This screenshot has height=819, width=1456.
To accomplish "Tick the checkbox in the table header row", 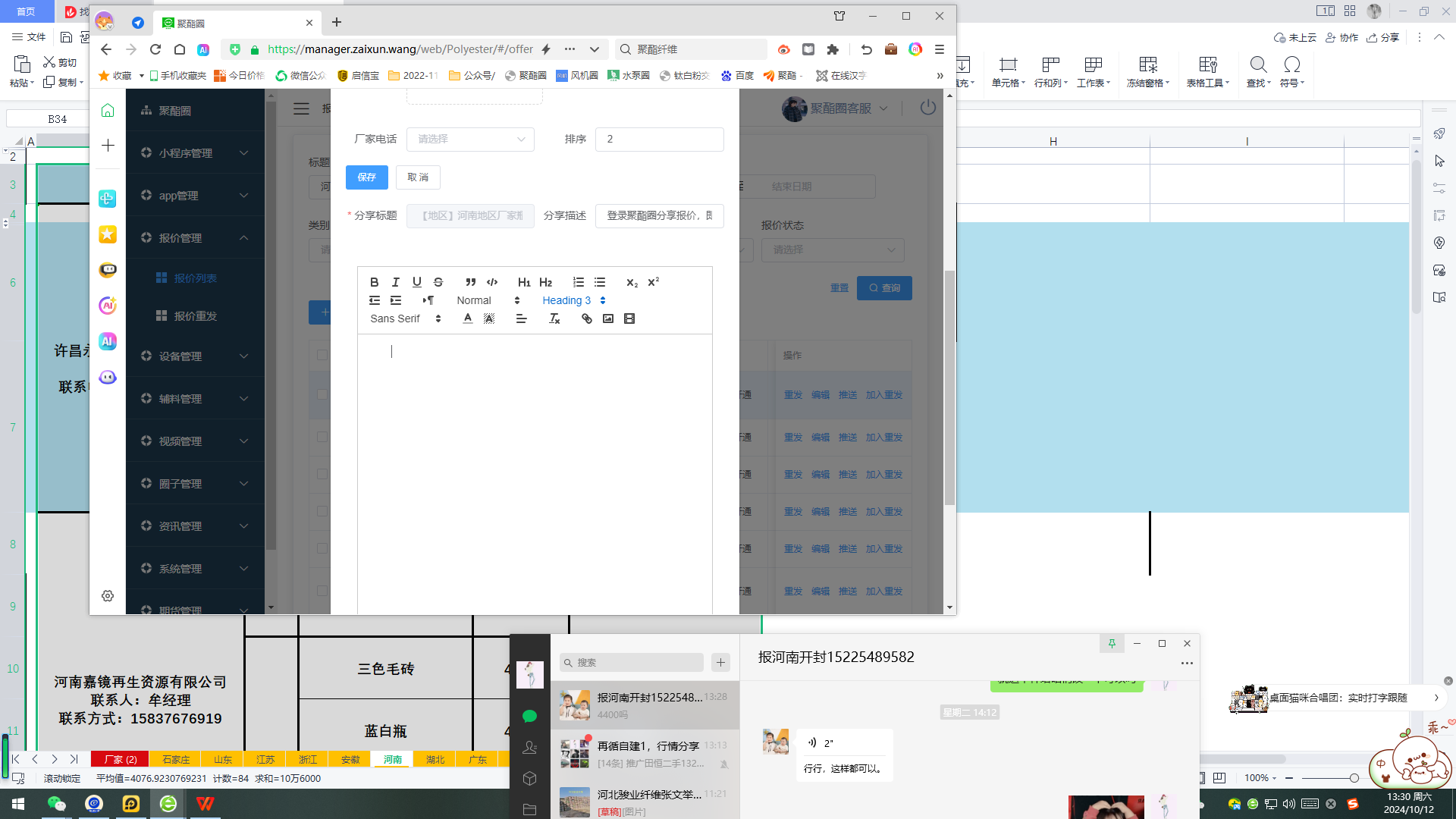I will click(x=322, y=355).
